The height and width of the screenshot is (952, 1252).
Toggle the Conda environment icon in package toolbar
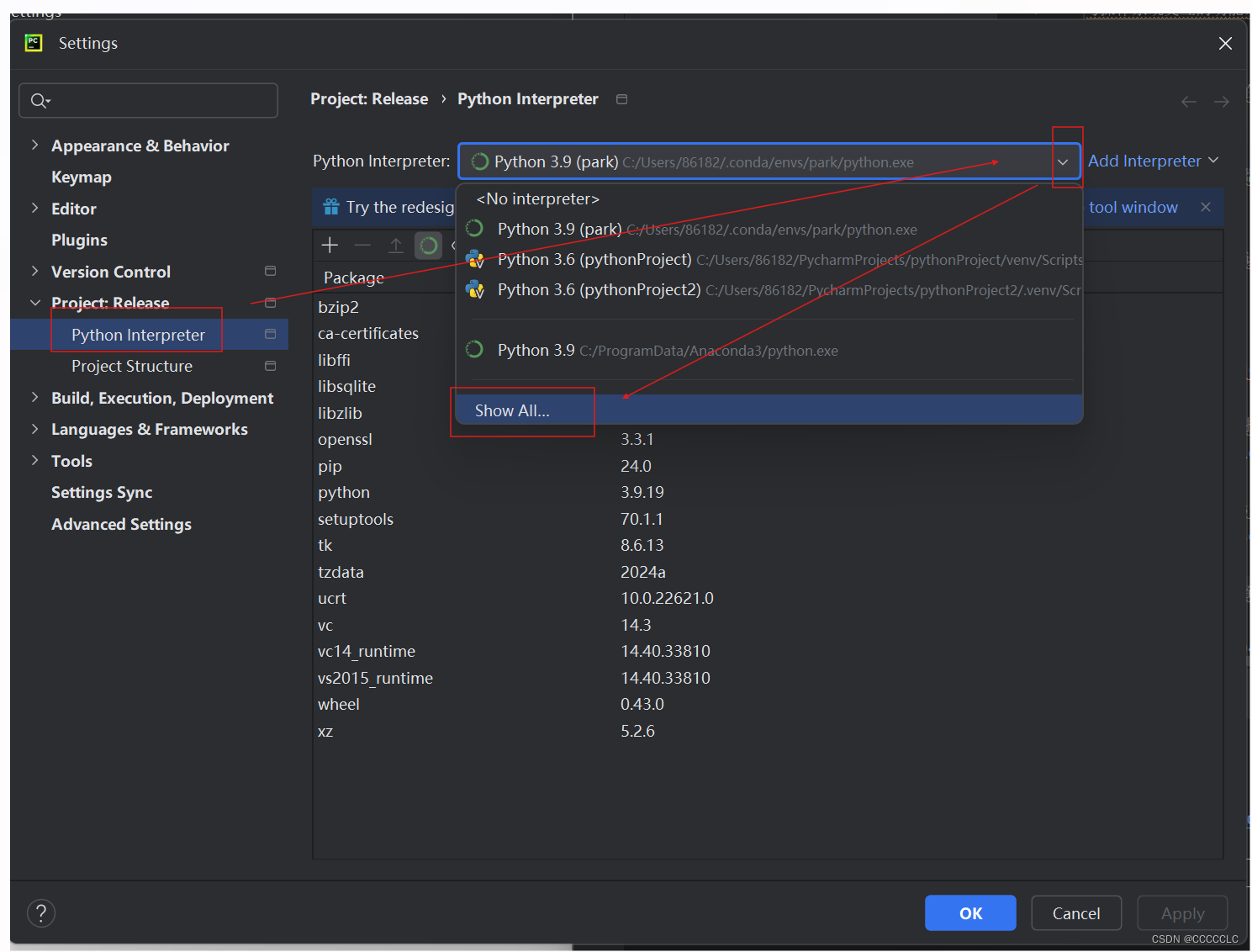428,246
